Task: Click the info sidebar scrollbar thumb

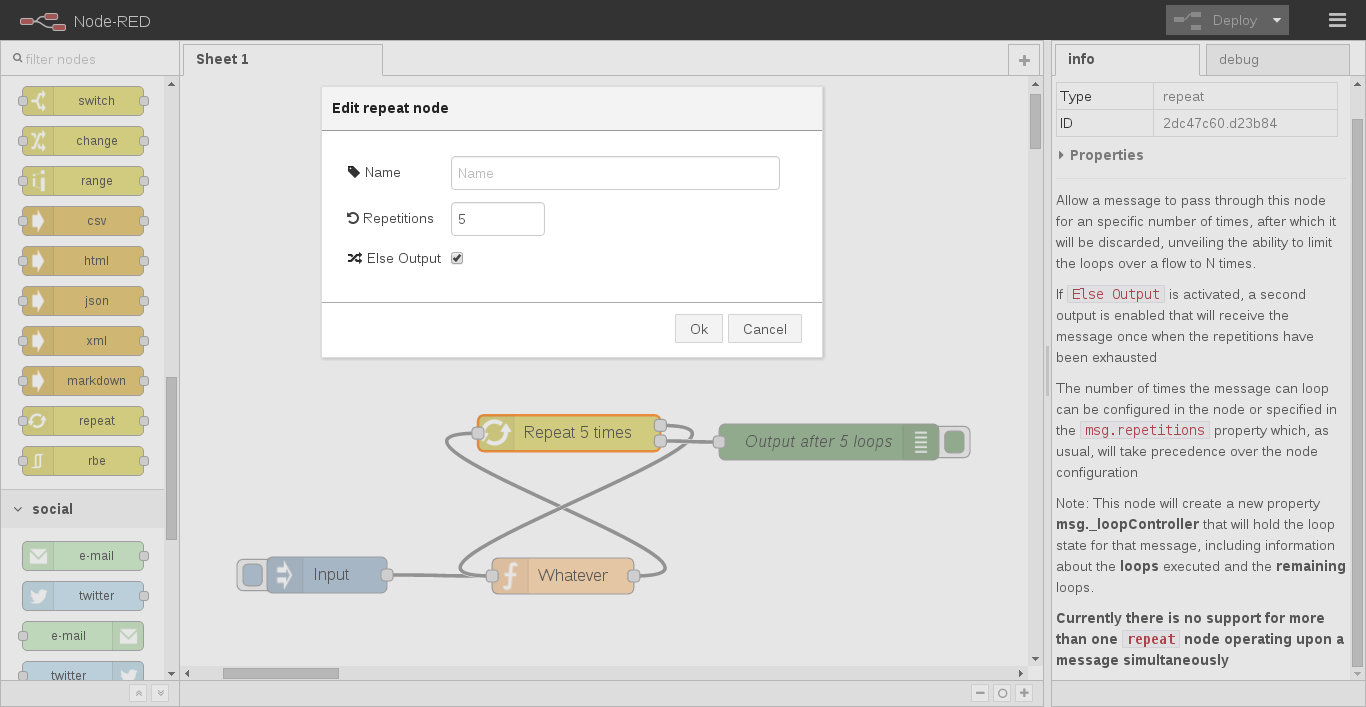Action: click(1357, 392)
